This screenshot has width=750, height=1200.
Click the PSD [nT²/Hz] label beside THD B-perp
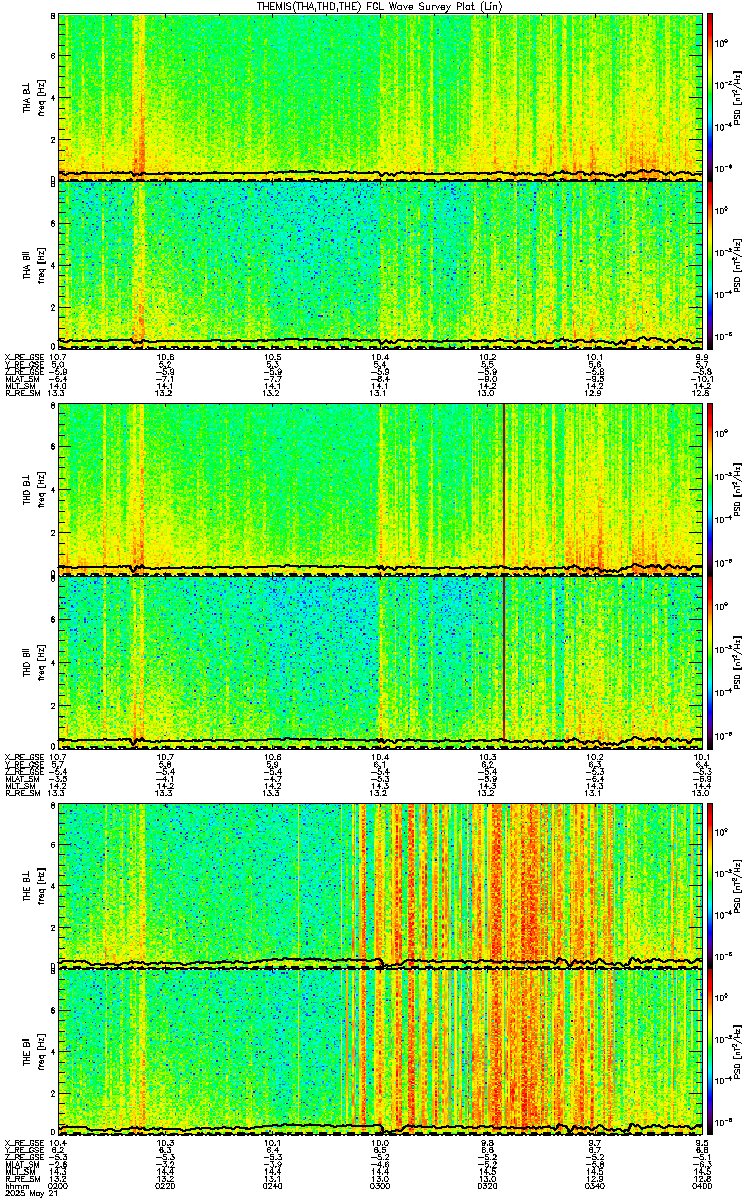(x=737, y=490)
